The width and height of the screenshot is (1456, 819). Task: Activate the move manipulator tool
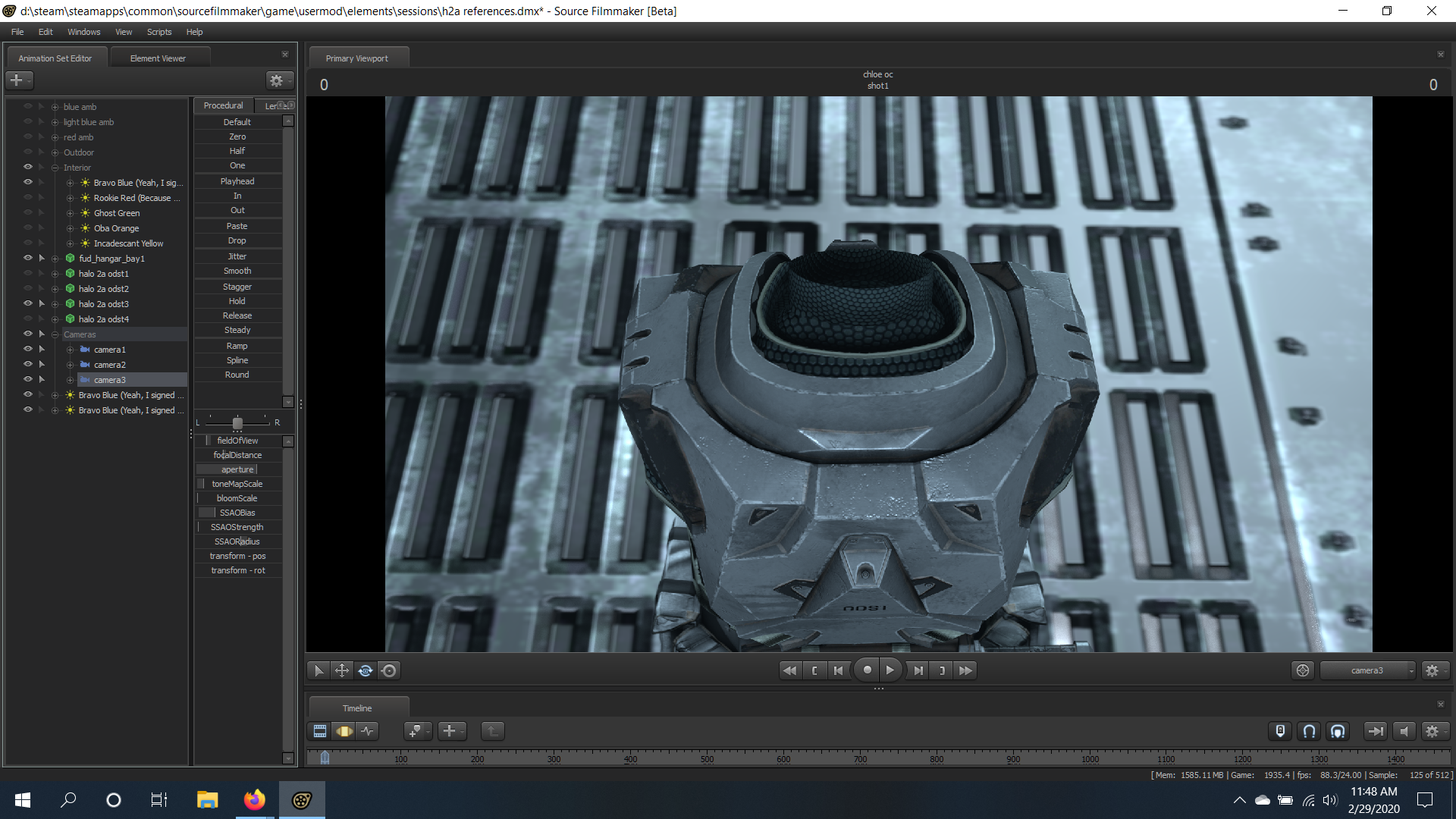(x=342, y=670)
